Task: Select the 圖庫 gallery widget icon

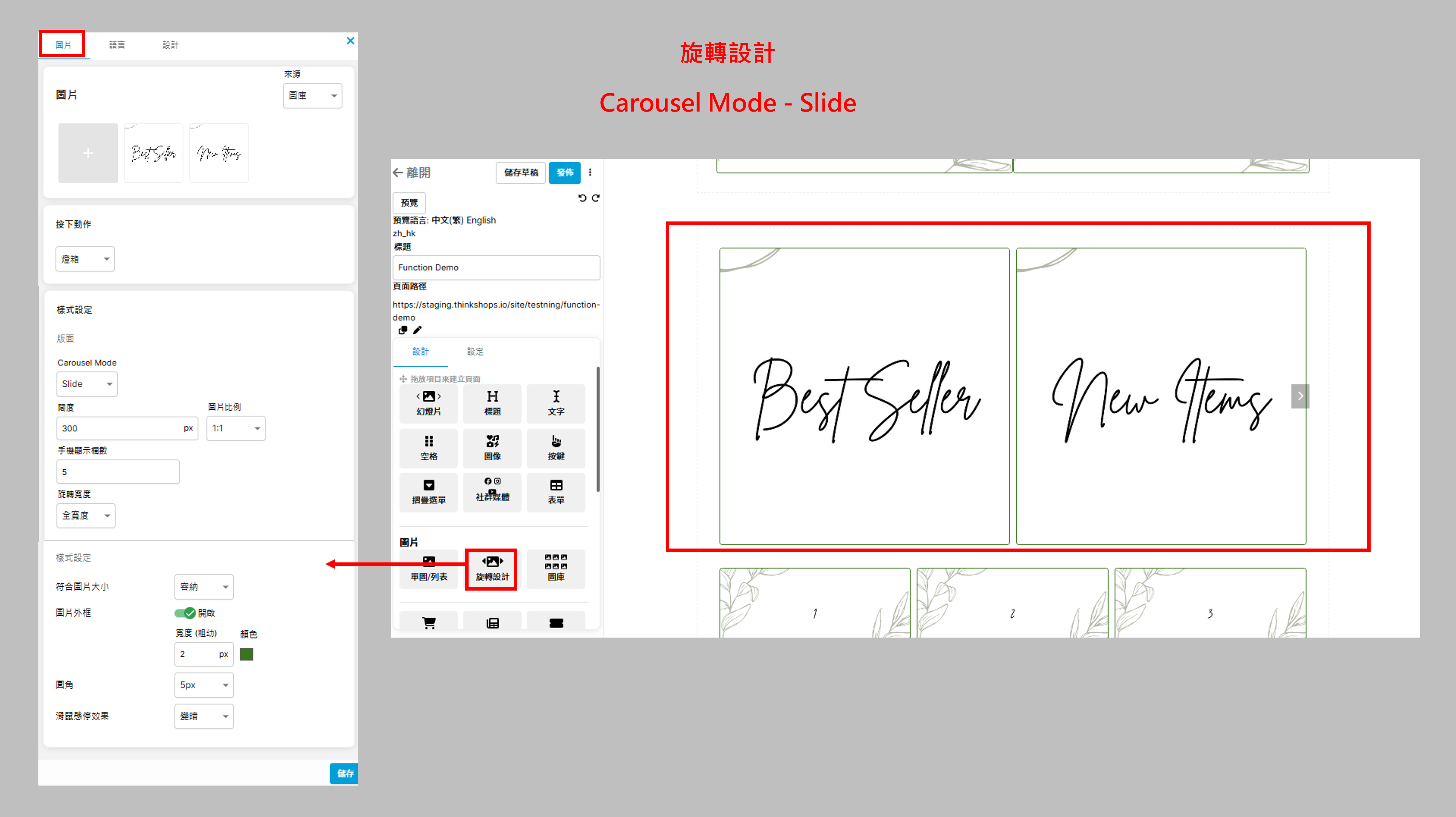Action: point(556,569)
